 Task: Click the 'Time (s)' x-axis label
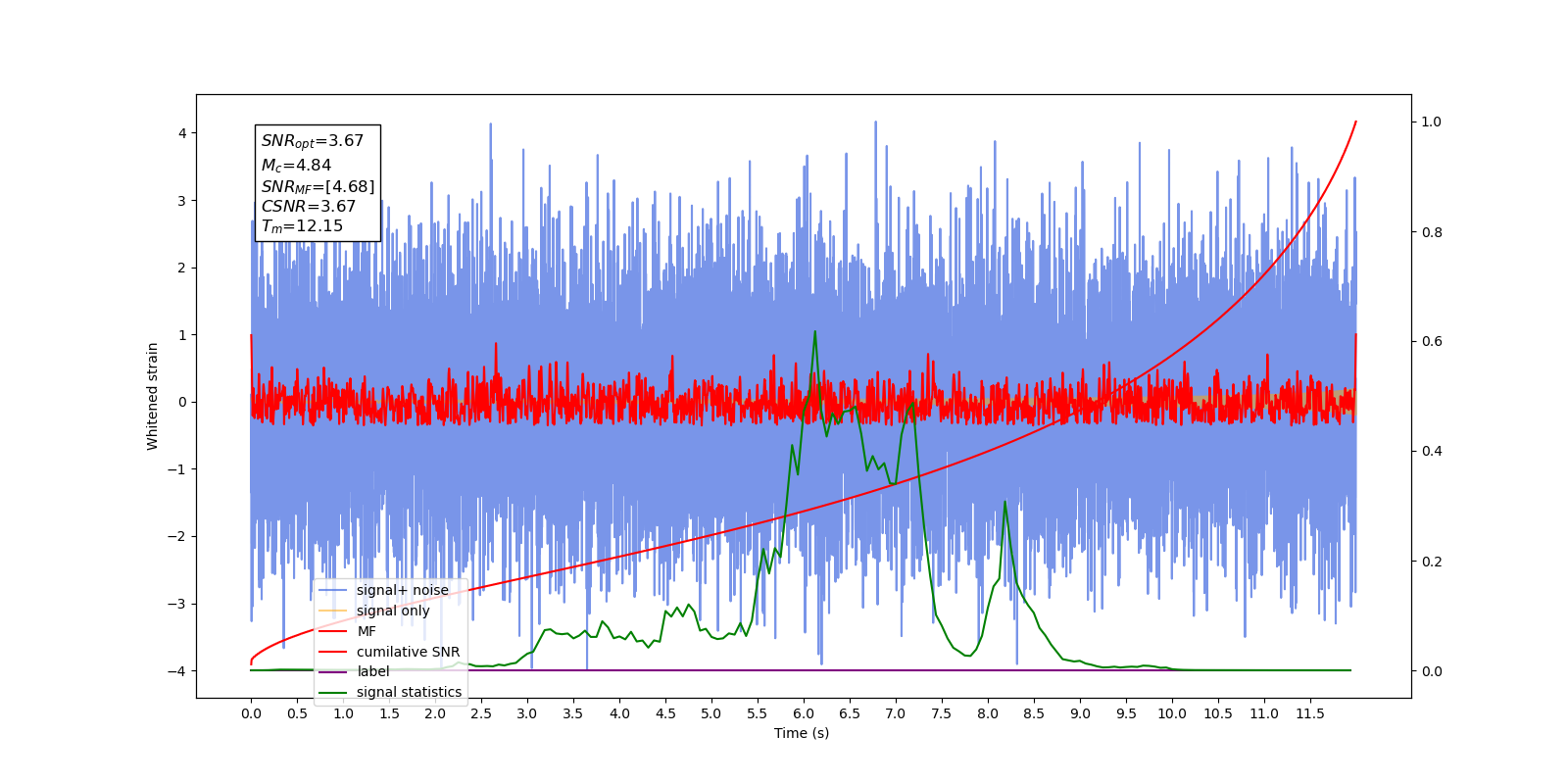point(802,733)
